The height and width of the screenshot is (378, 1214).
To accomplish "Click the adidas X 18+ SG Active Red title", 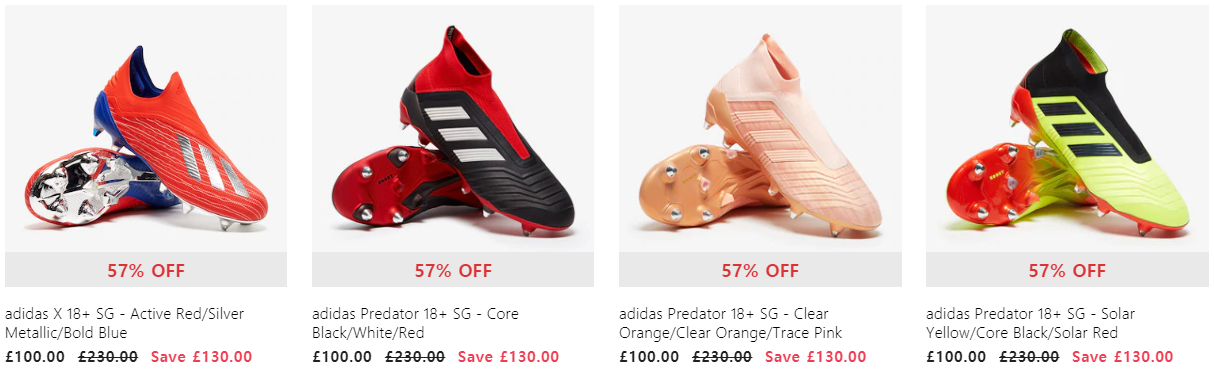I will 125,323.
